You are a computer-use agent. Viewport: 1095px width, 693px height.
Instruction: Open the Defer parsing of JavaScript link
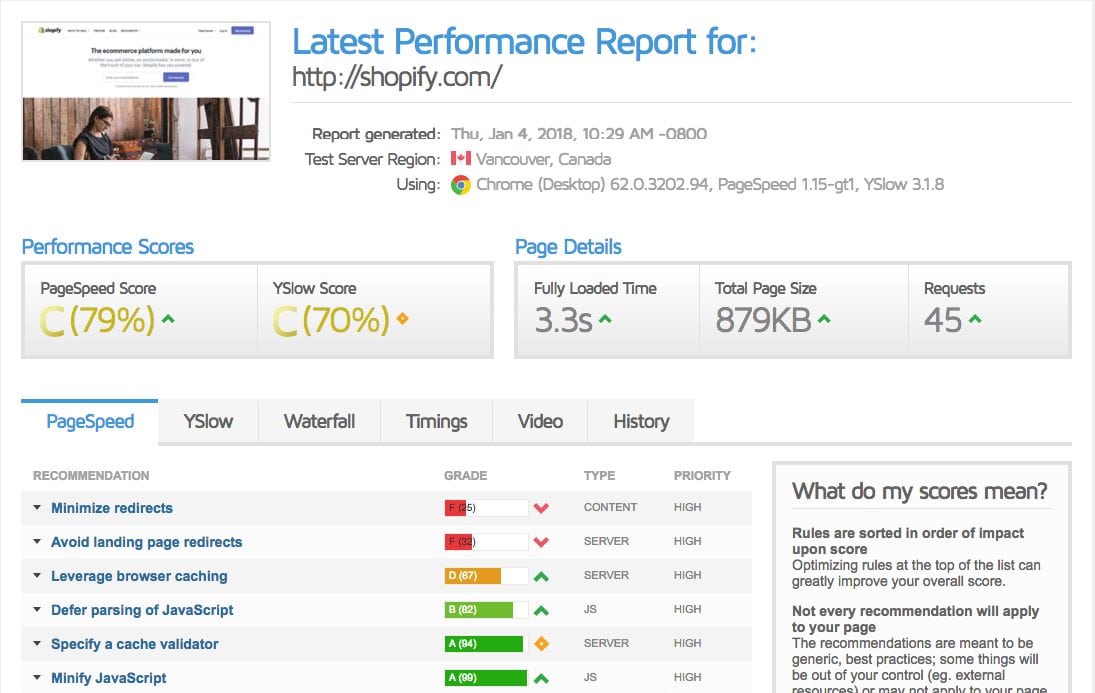[142, 610]
